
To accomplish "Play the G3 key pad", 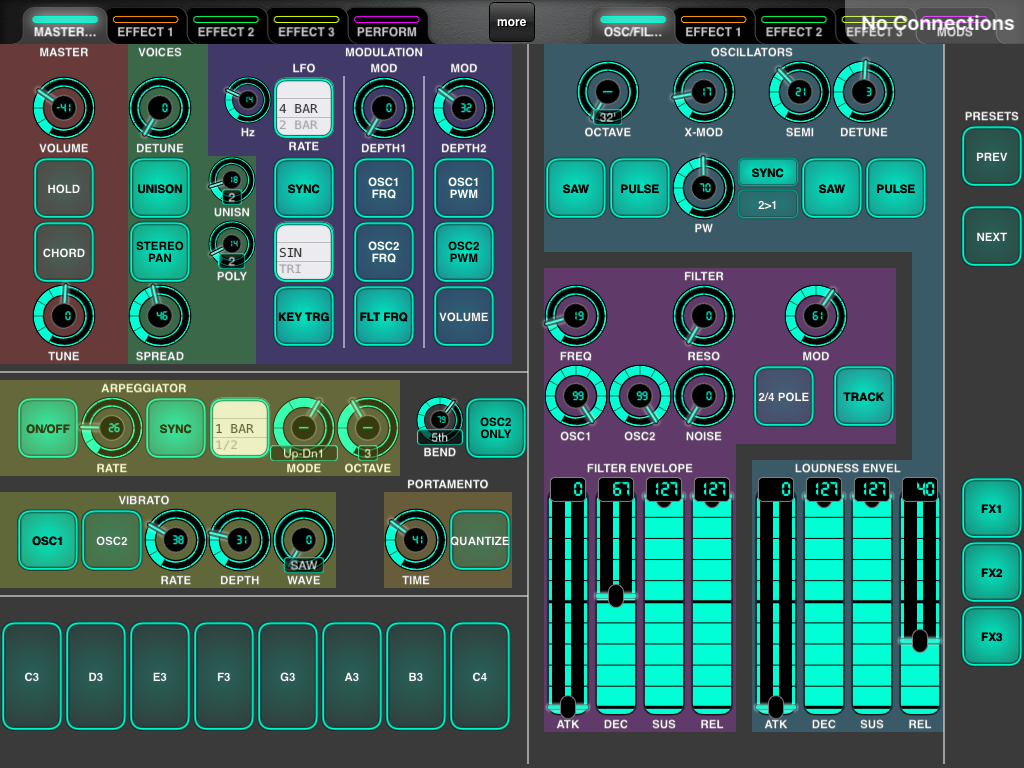I will pyautogui.click(x=287, y=676).
